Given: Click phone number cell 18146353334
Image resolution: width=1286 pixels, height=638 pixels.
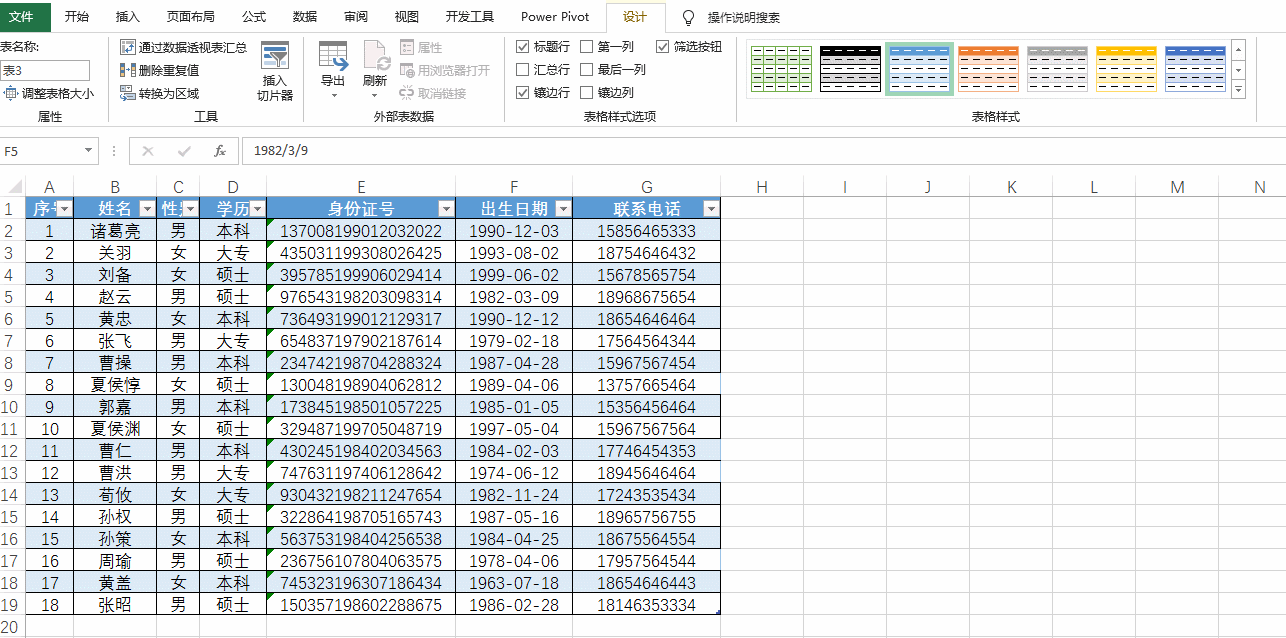Looking at the screenshot, I should click(x=646, y=605).
